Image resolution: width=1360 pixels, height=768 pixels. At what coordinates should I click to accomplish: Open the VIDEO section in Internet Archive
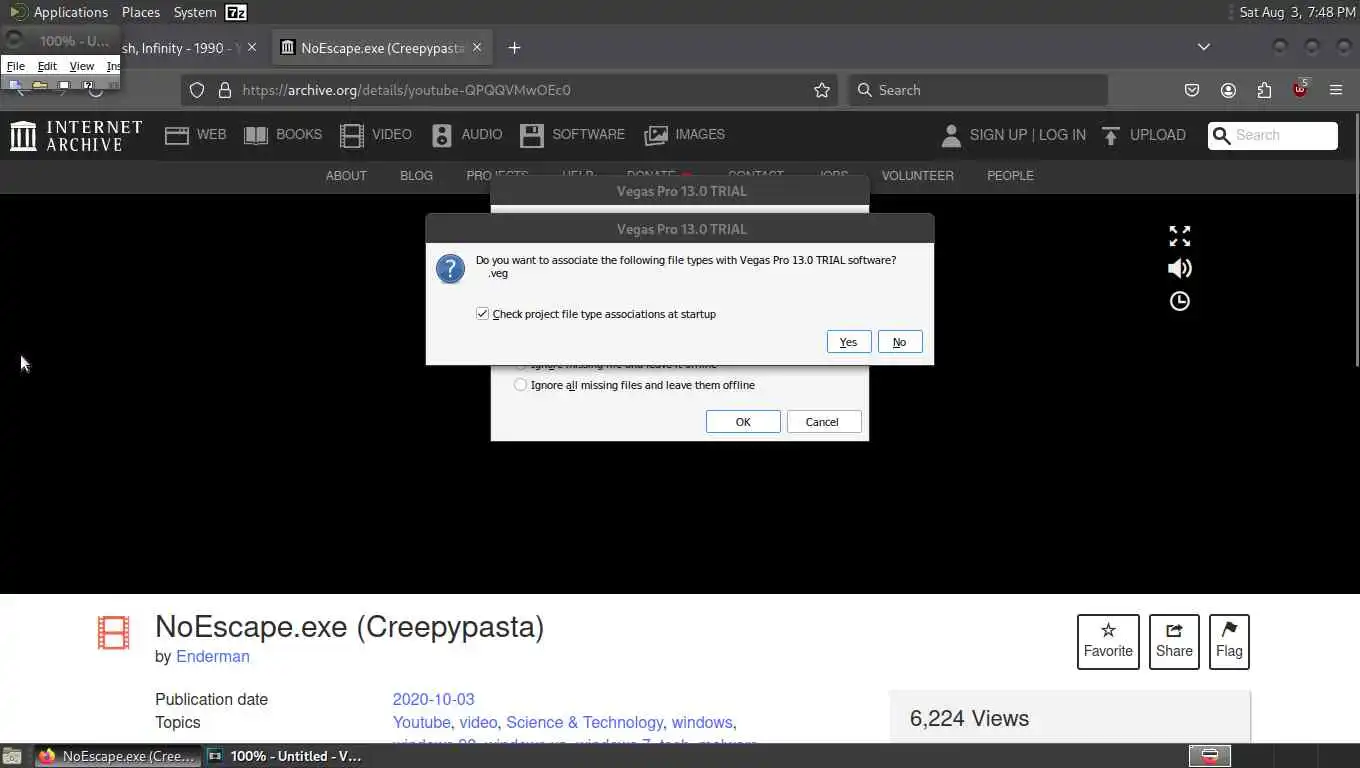click(x=376, y=135)
